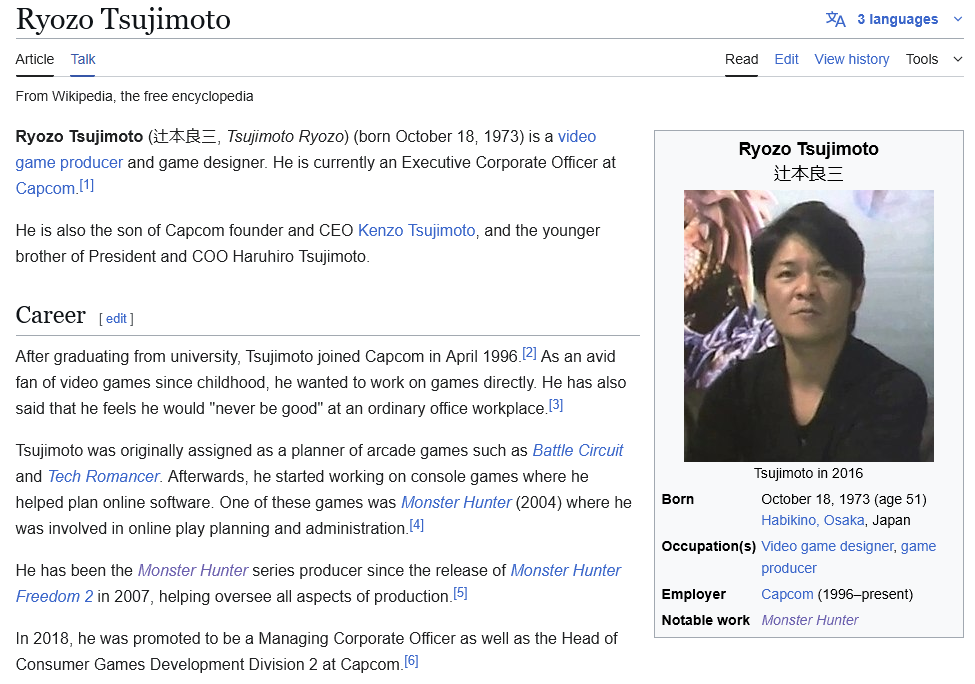The image size is (975, 684).
Task: Open the Tech Romancer link
Action: point(104,476)
